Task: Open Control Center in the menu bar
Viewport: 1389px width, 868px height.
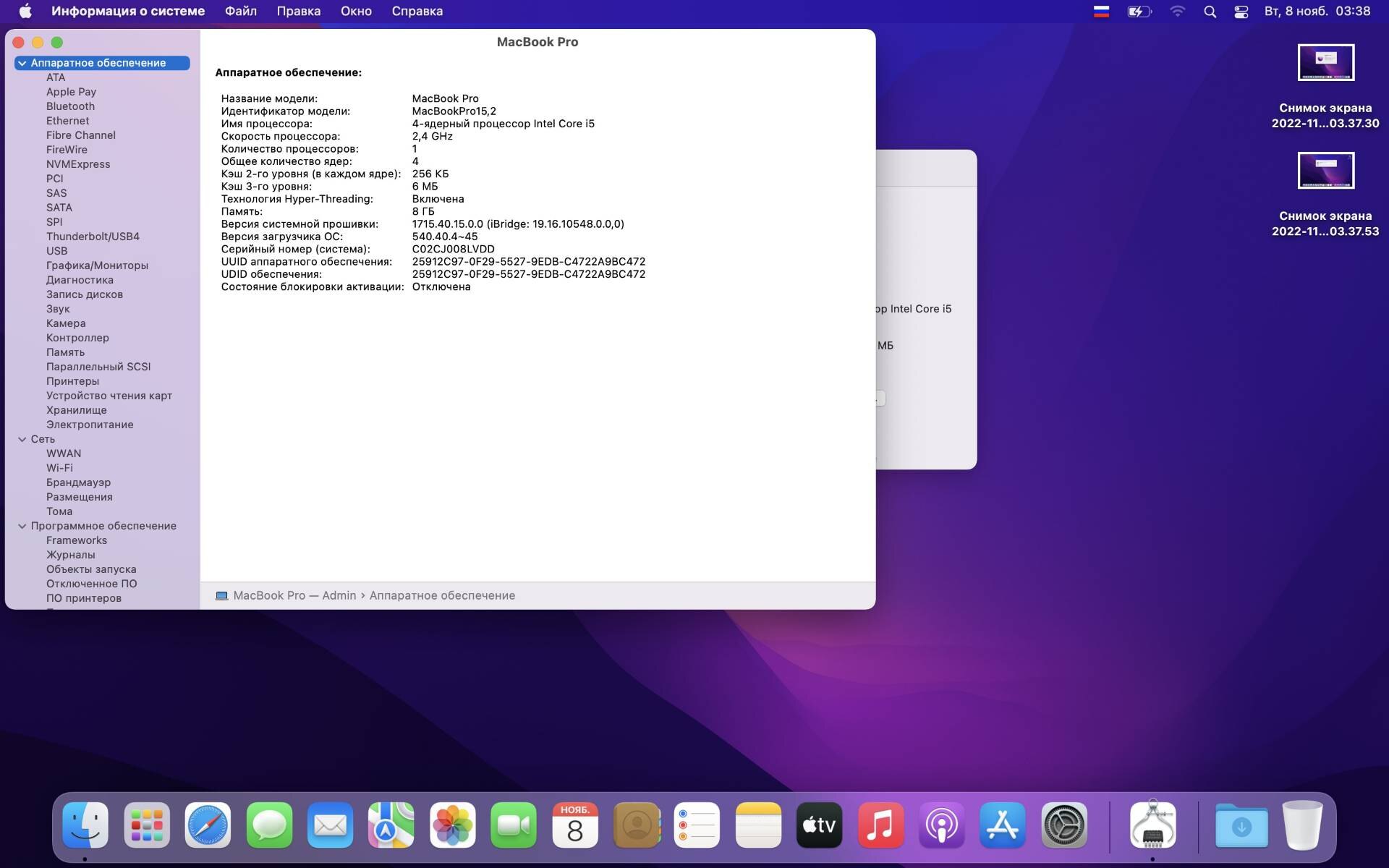Action: [1241, 12]
